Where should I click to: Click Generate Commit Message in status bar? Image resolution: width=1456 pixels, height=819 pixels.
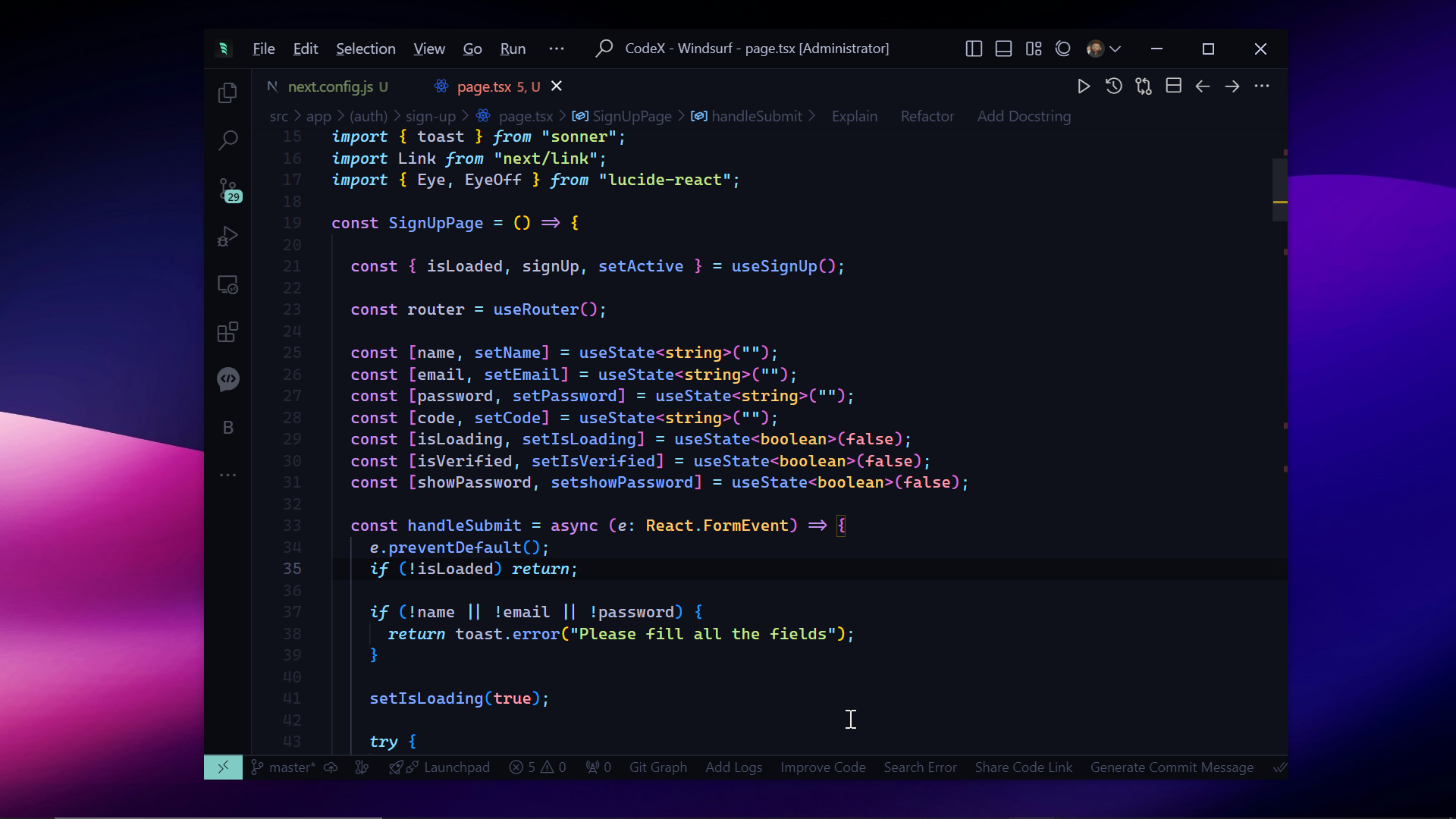(1172, 767)
